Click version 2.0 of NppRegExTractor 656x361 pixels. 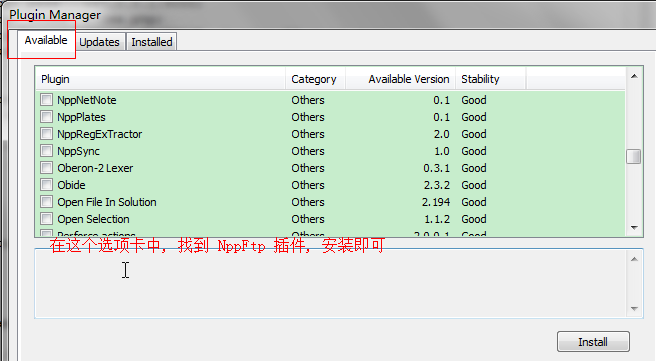point(441,134)
